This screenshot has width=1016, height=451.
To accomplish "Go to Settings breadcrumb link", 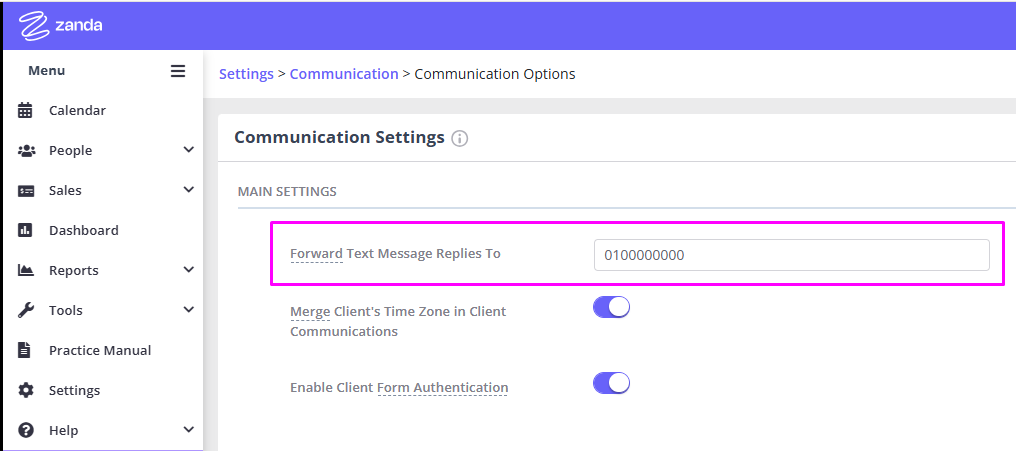I will coord(246,74).
